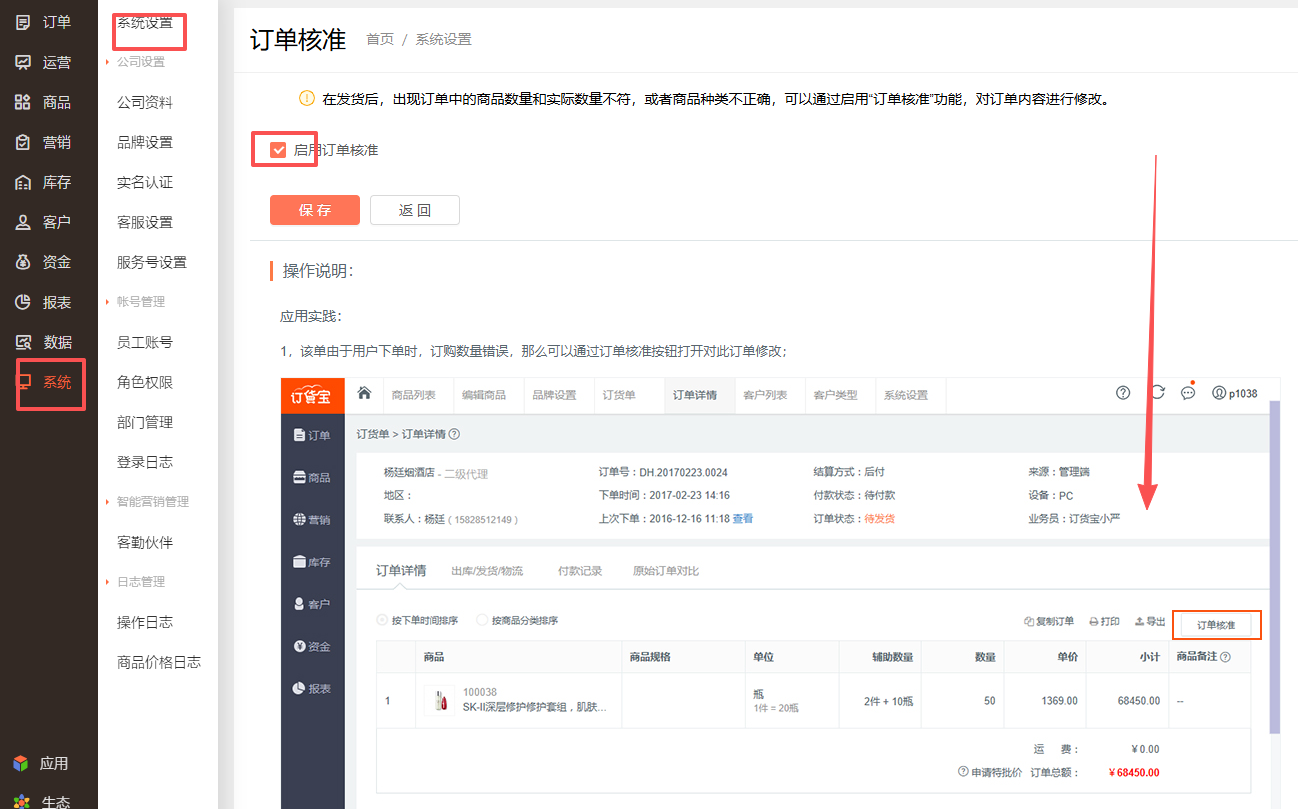Select the 客户 person icon
Screen dimensions: 1298x809
(x=23, y=222)
